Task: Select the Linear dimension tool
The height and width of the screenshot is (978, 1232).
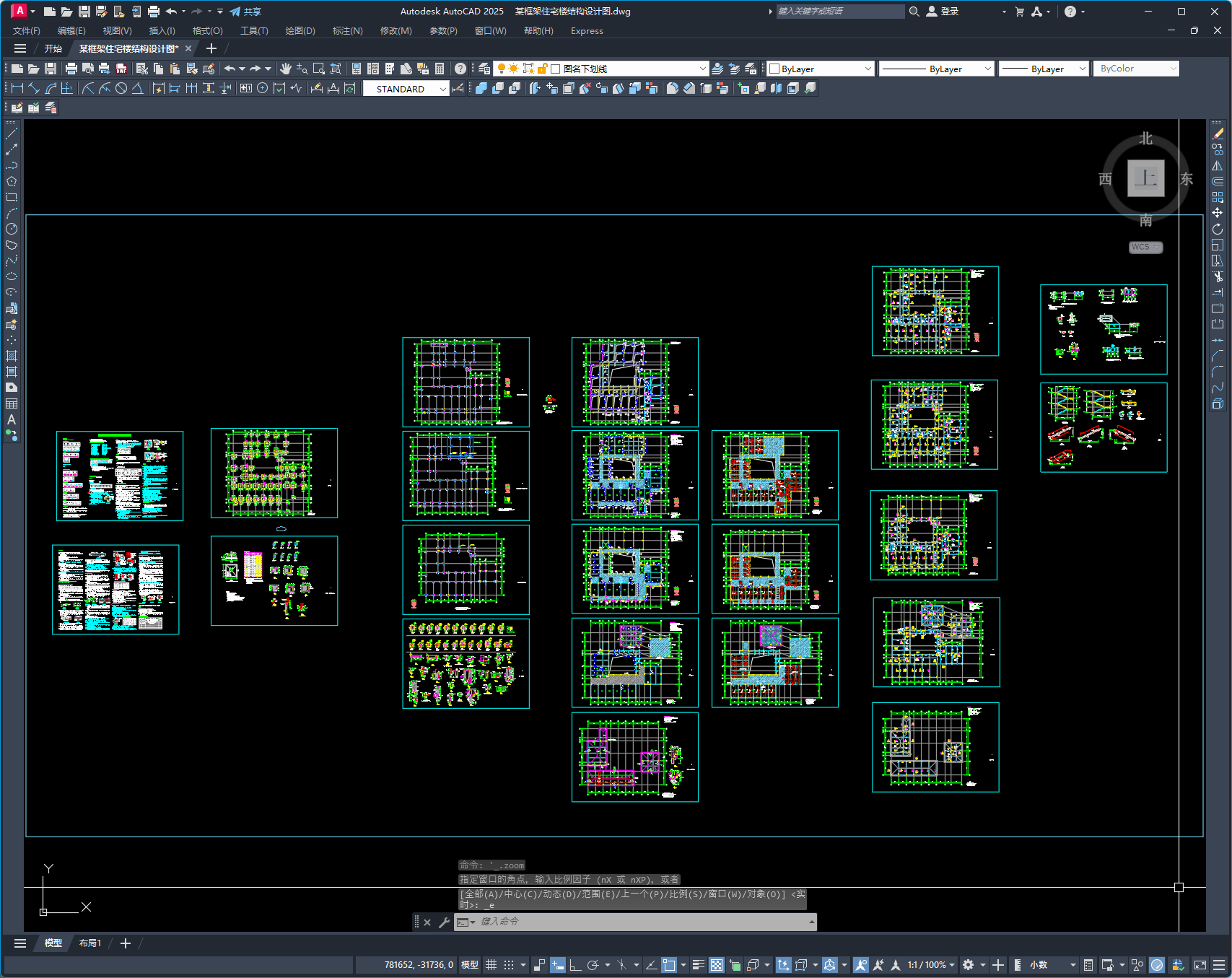Action: coord(17,88)
